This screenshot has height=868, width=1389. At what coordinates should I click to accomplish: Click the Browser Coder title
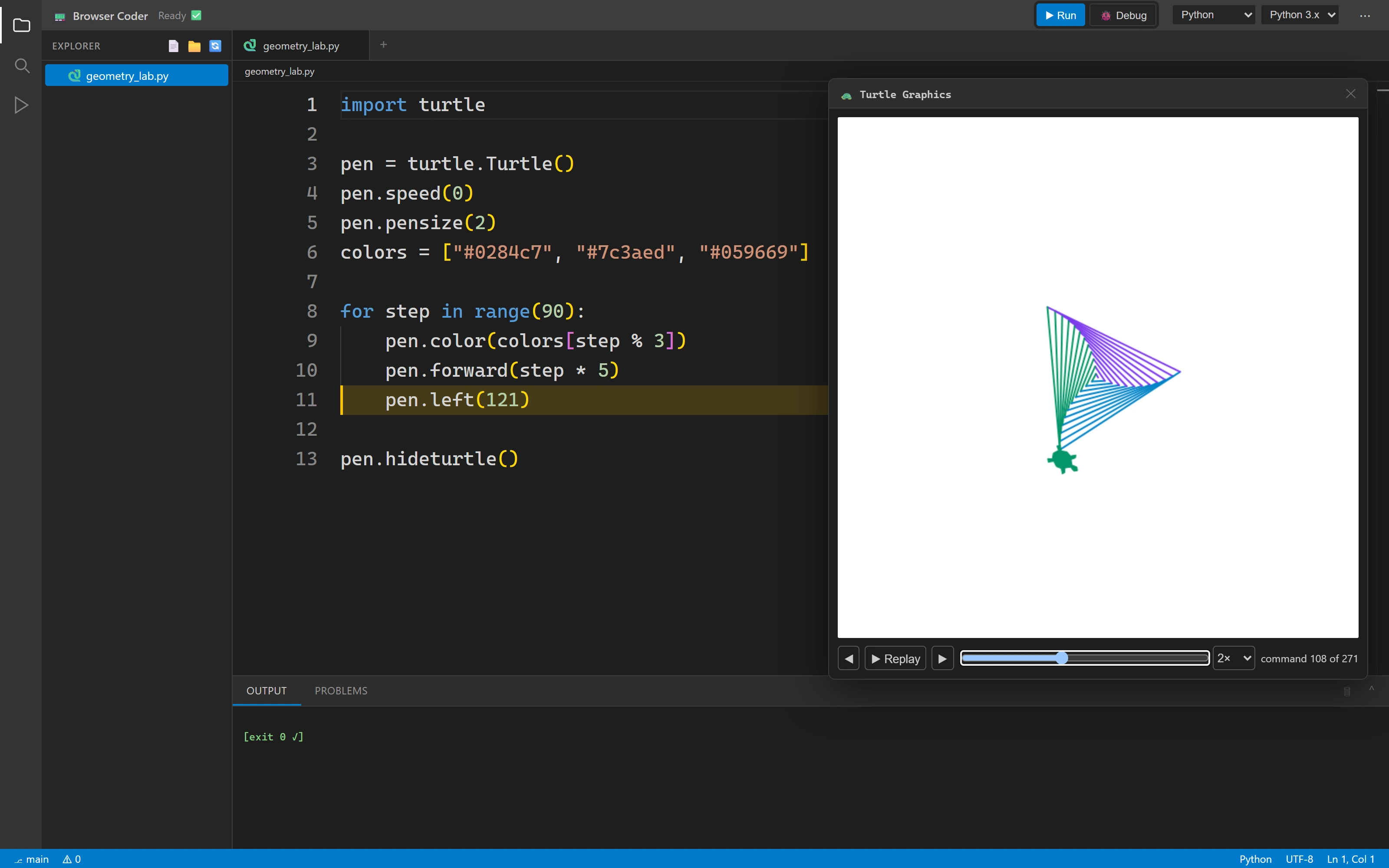[x=110, y=16]
